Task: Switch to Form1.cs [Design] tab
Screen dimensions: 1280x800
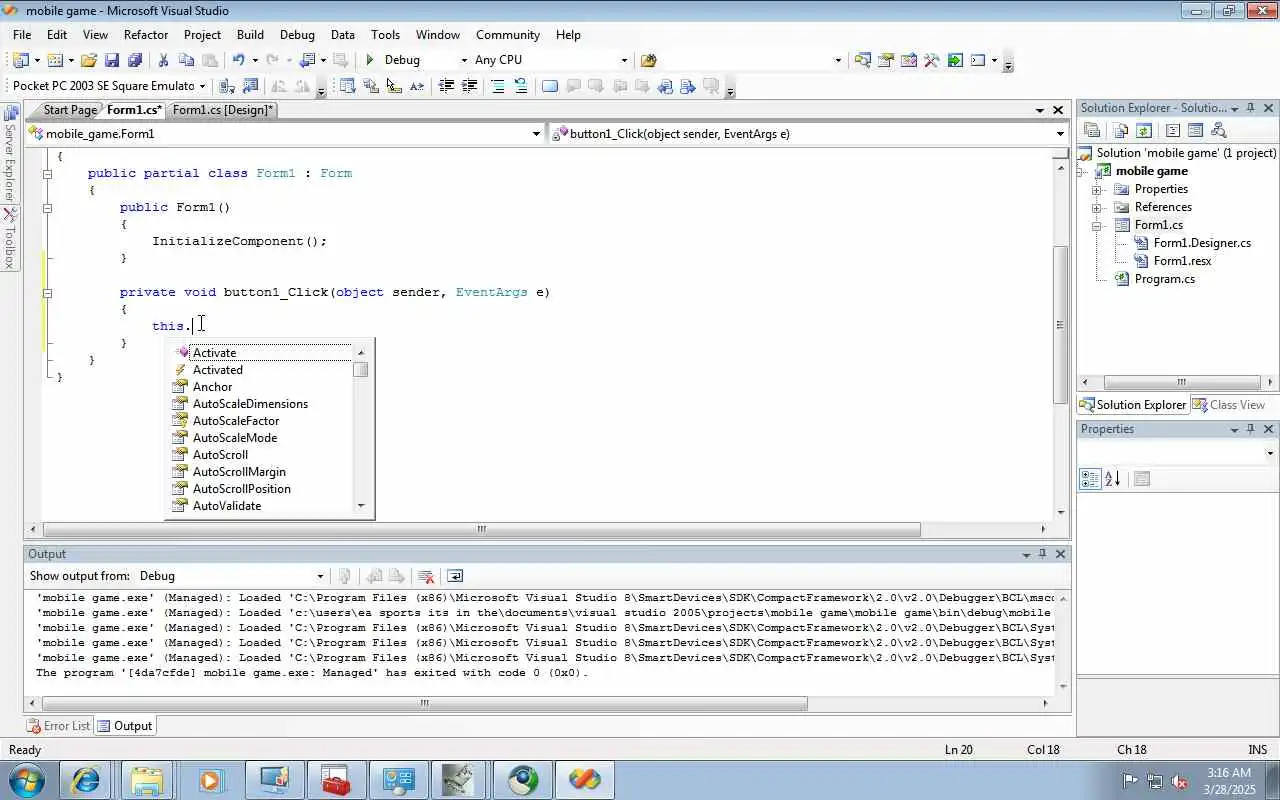Action: (222, 110)
